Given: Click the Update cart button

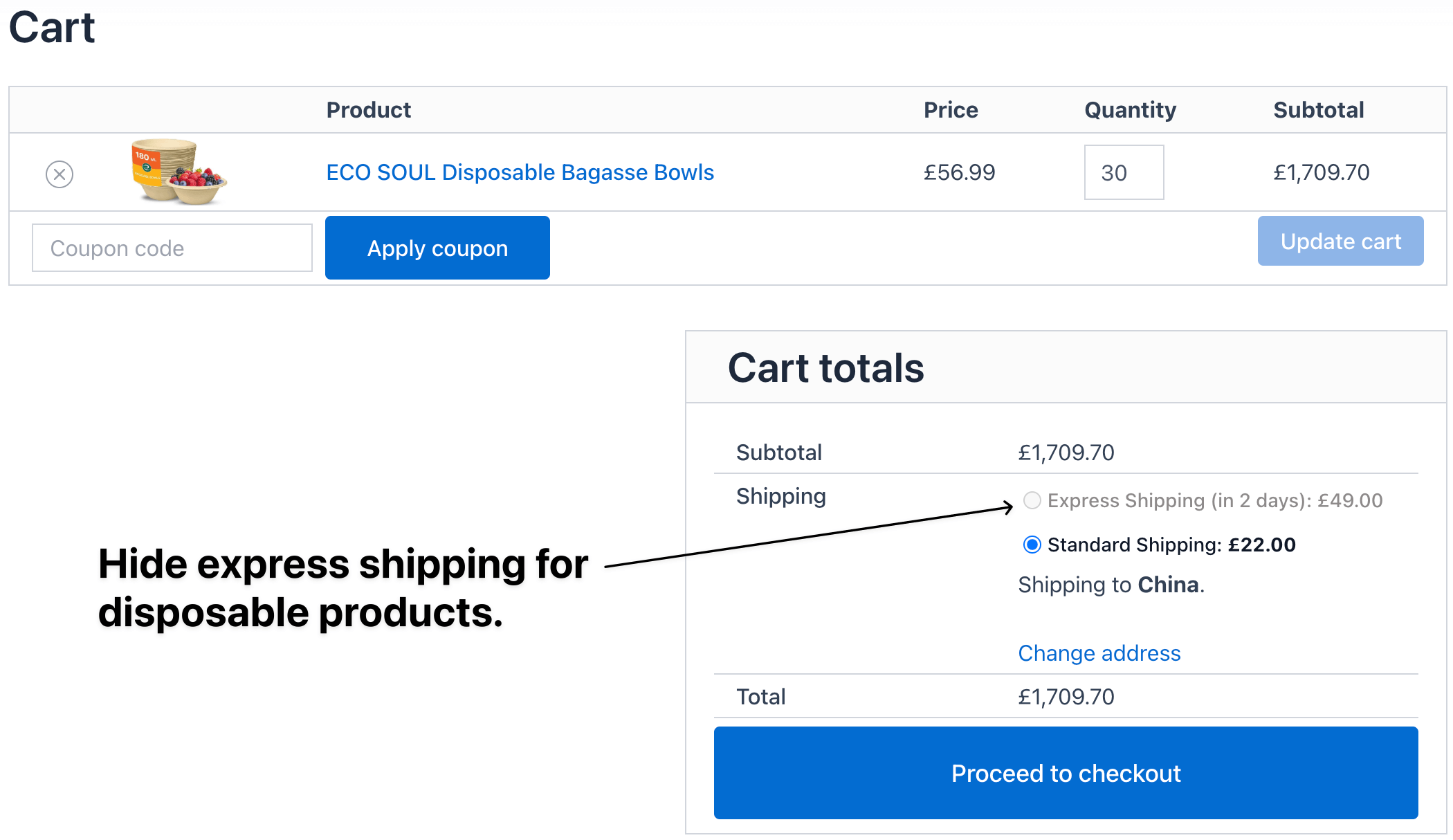Looking at the screenshot, I should [1340, 241].
